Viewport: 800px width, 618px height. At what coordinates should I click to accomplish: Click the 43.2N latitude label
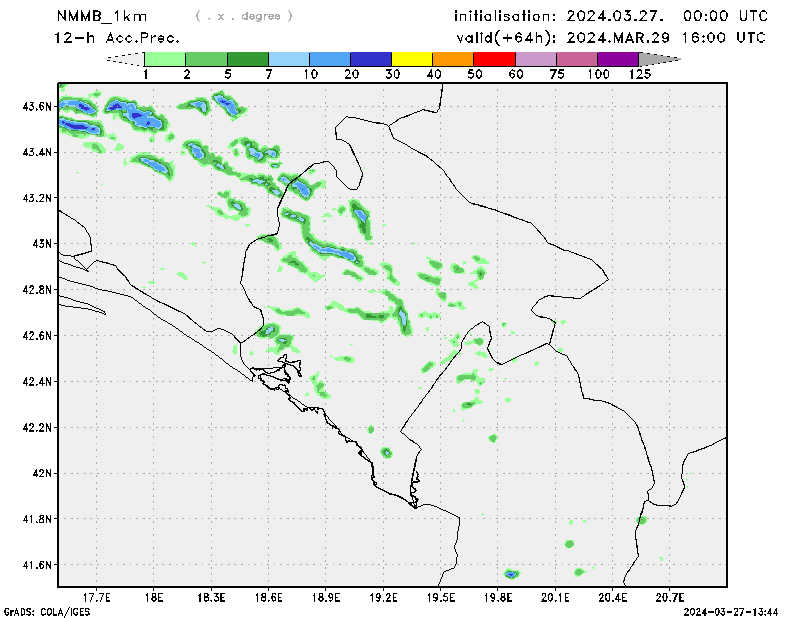(x=37, y=198)
